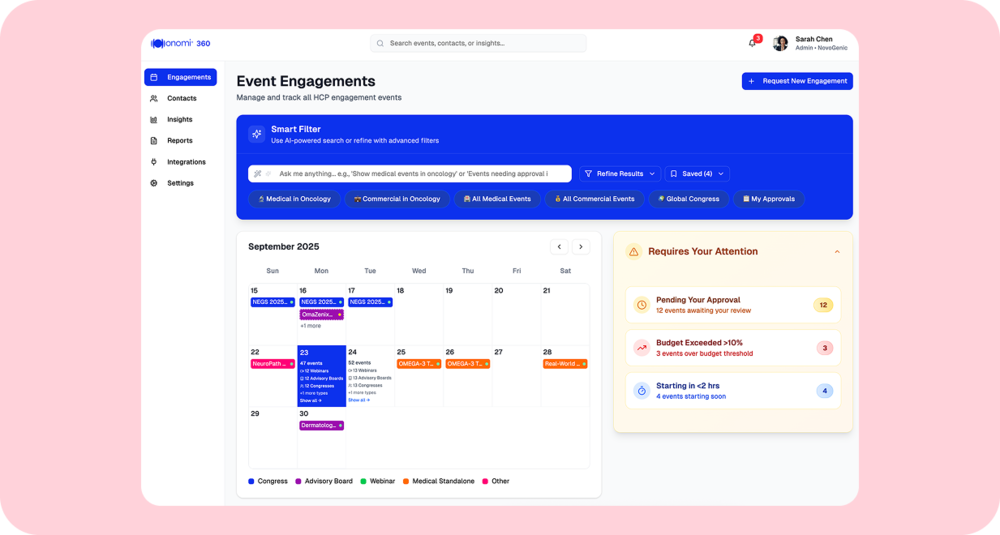Click the onomi 360 logo
This screenshot has height=535, width=1000.
tap(180, 43)
